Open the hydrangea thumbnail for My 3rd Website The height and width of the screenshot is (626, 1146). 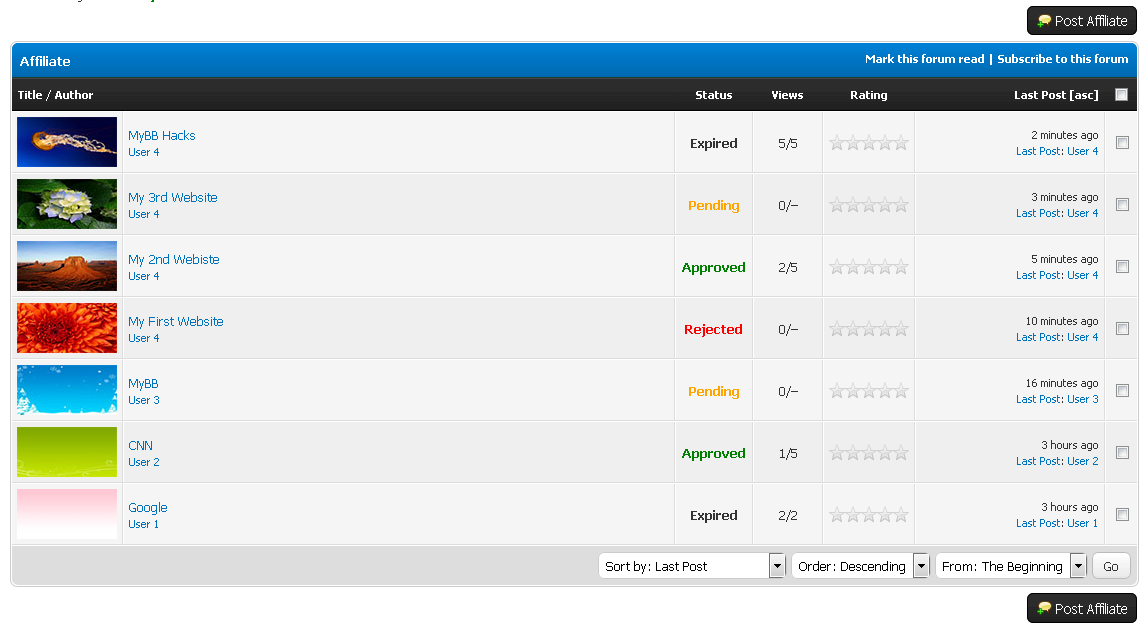coord(67,204)
